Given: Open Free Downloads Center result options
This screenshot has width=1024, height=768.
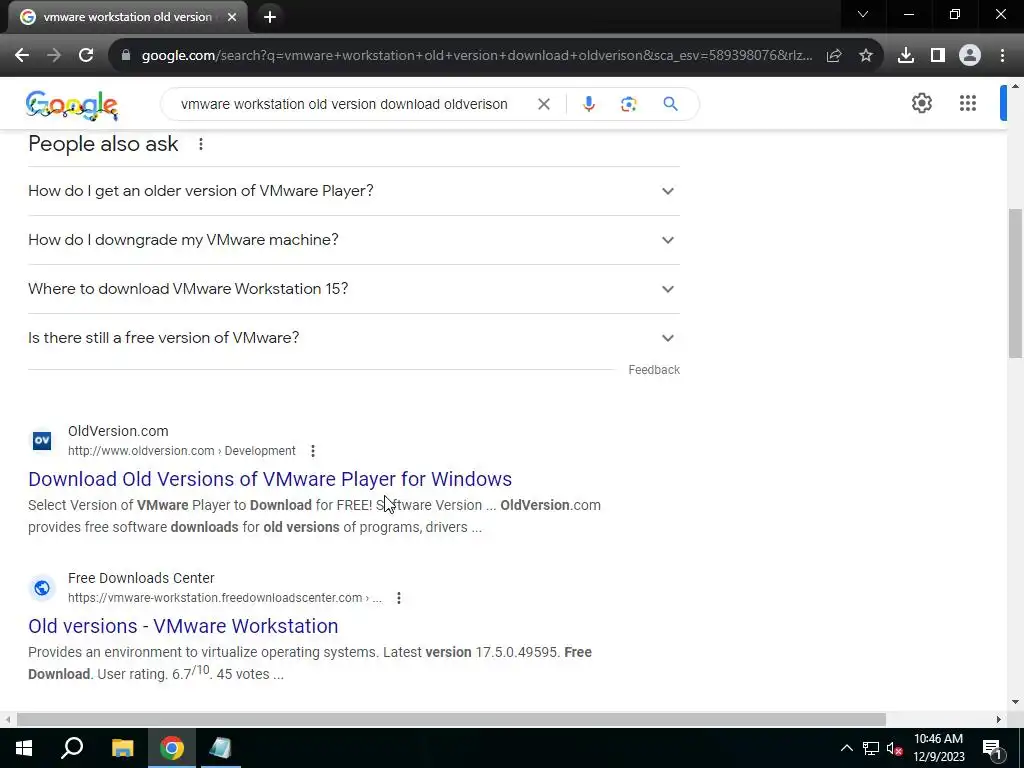Looking at the screenshot, I should (399, 598).
